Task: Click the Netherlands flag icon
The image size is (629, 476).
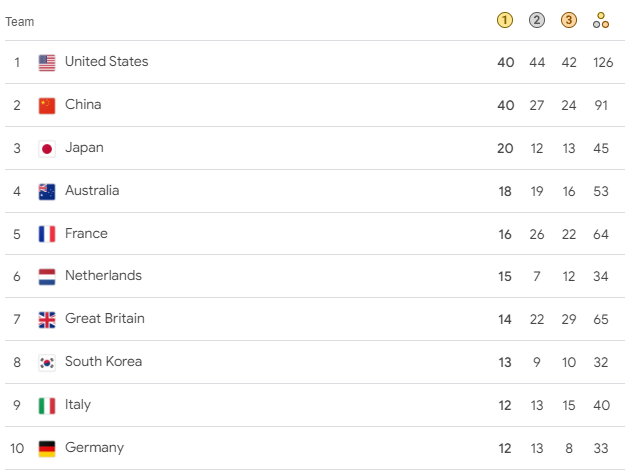Action: coord(47,277)
